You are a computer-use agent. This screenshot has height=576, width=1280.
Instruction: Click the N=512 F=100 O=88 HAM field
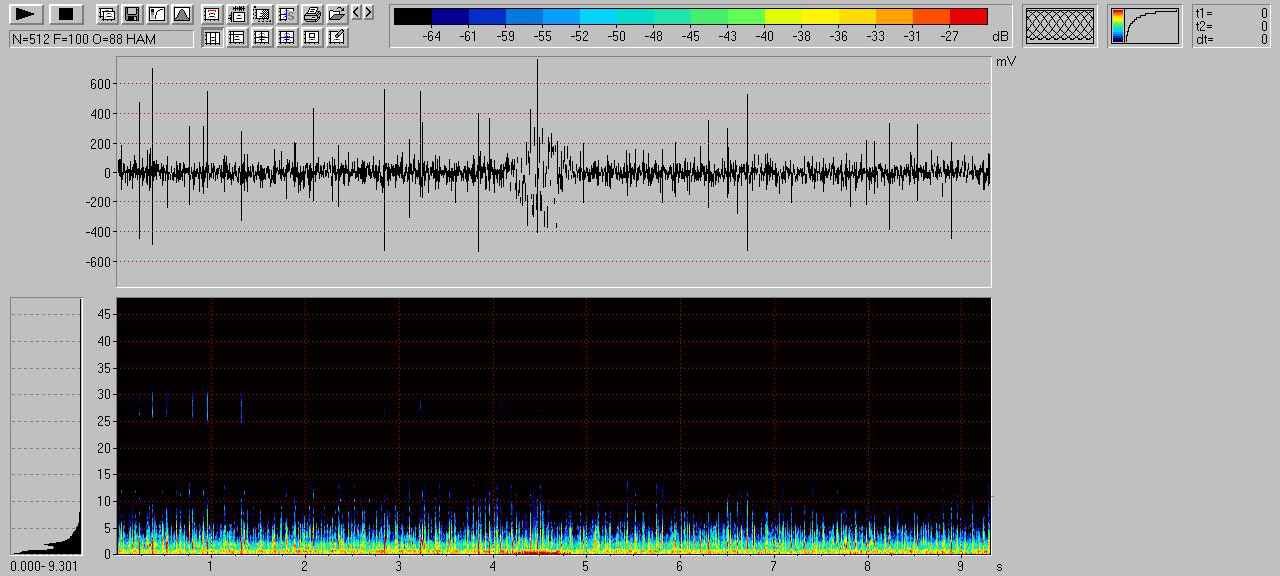101,38
